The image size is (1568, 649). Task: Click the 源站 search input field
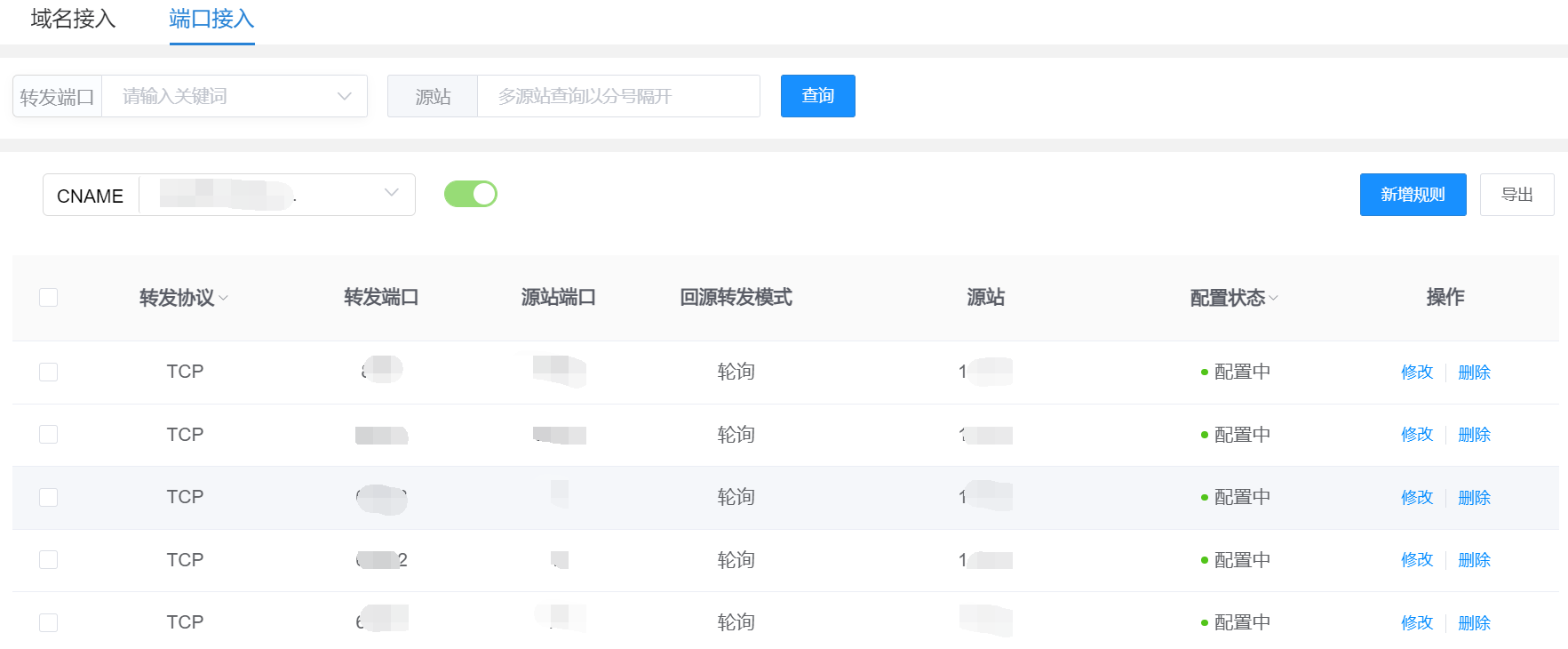click(617, 96)
